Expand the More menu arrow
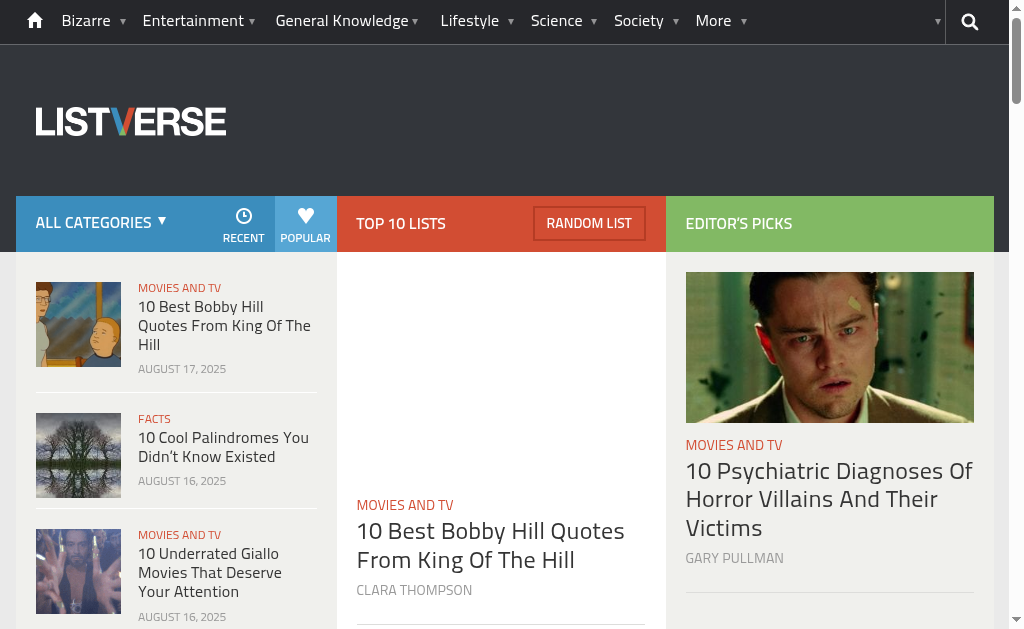Image resolution: width=1024 pixels, height=629 pixels. 743,22
